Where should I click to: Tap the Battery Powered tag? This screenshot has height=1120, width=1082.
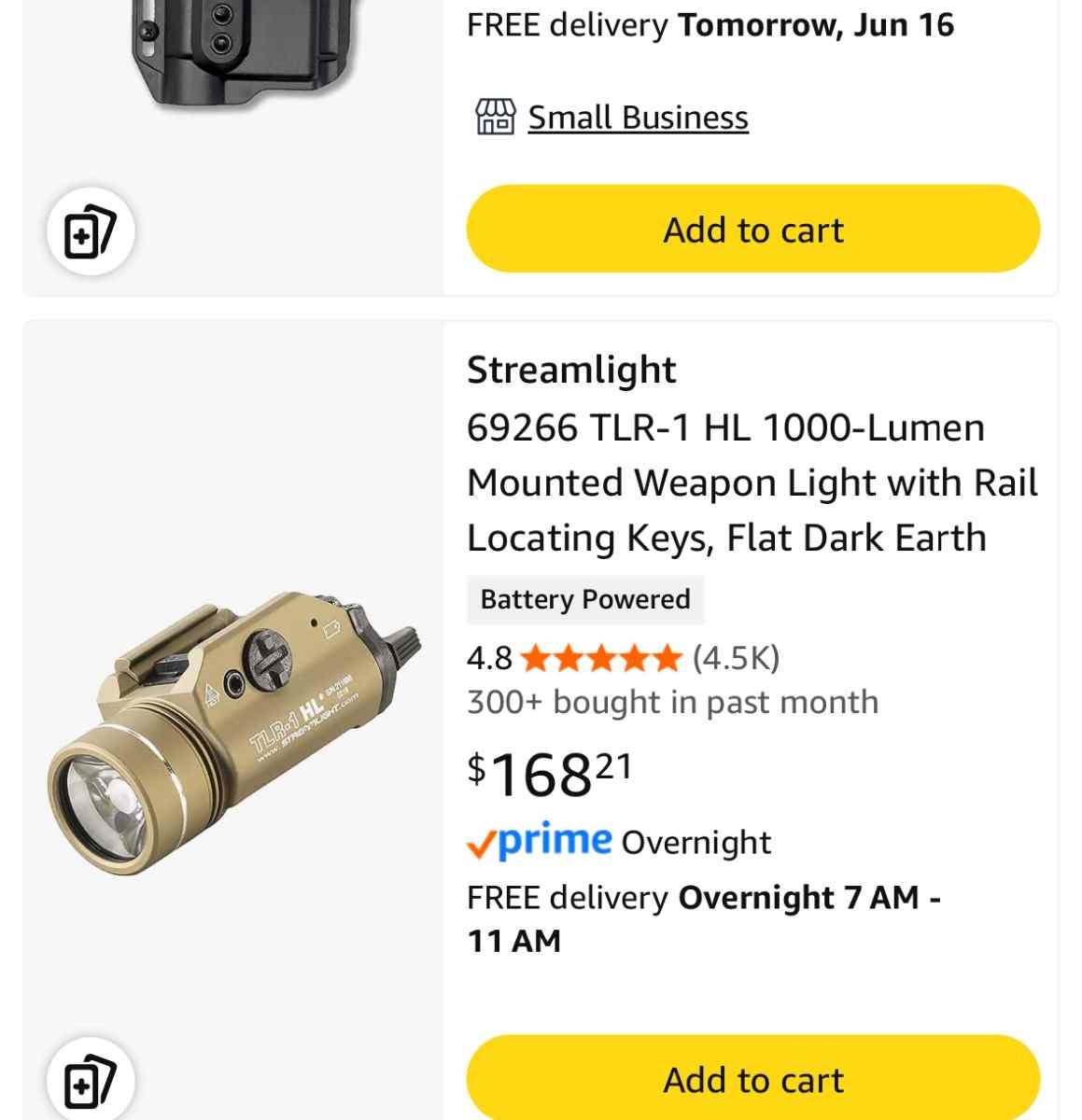585,599
